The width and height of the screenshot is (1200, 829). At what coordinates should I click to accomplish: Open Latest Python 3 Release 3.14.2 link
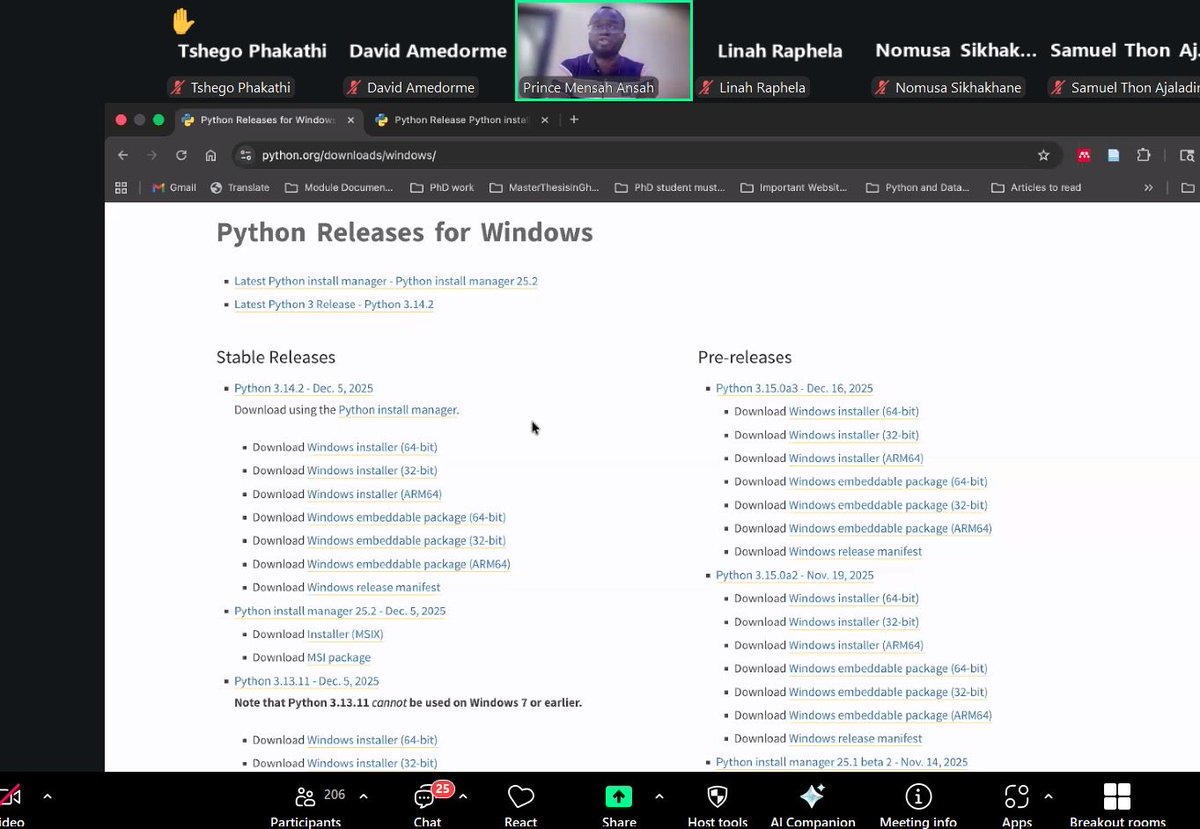click(x=334, y=304)
